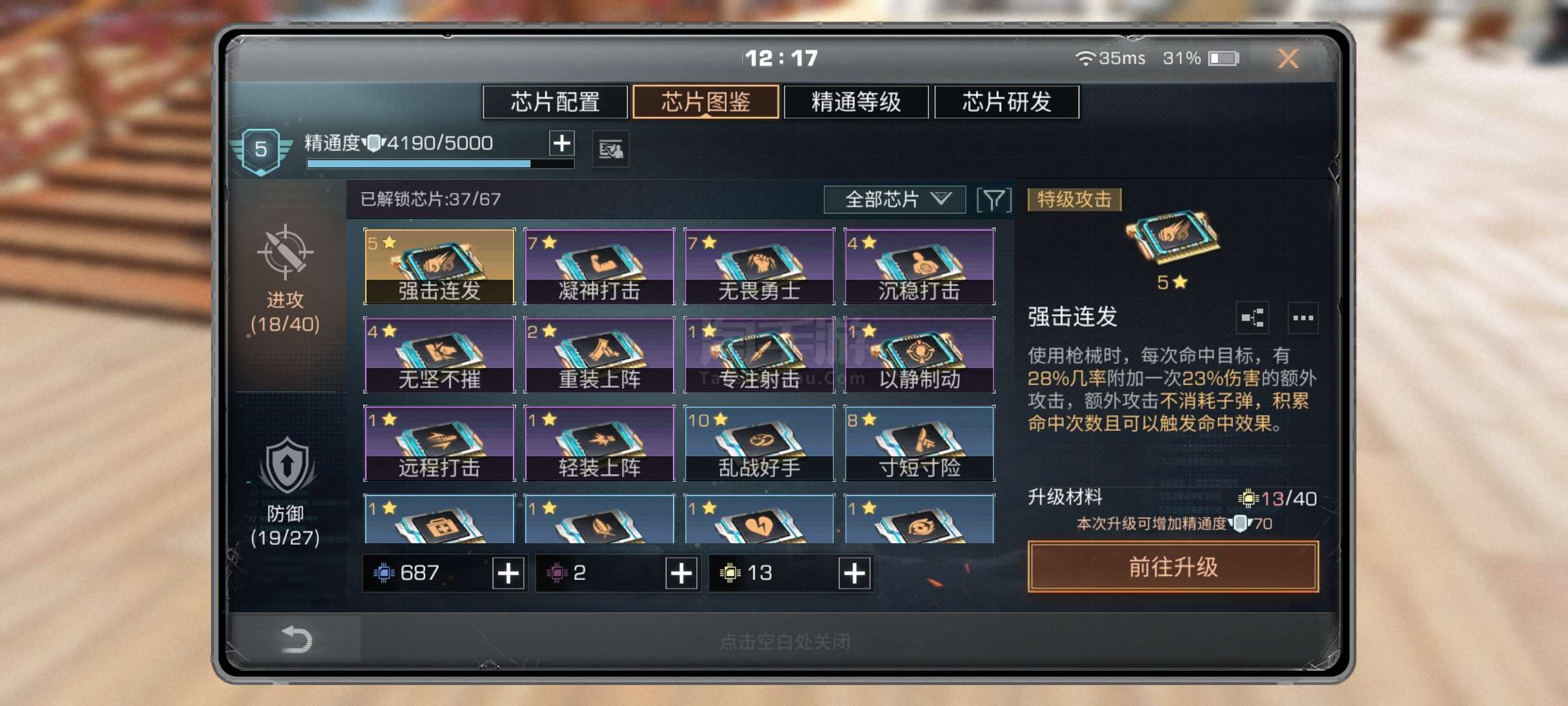The width and height of the screenshot is (1568, 706).
Task: Open the three-dots more options icon
Action: (1303, 318)
